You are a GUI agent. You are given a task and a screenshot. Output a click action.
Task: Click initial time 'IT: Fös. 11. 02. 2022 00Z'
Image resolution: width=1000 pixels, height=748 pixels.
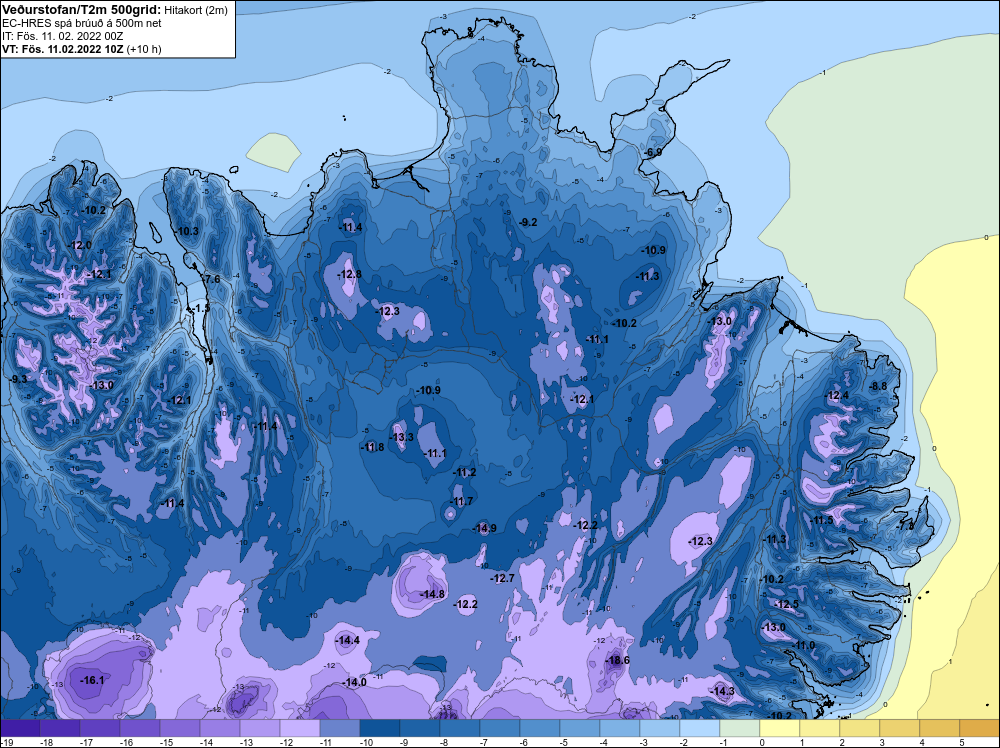click(62, 36)
